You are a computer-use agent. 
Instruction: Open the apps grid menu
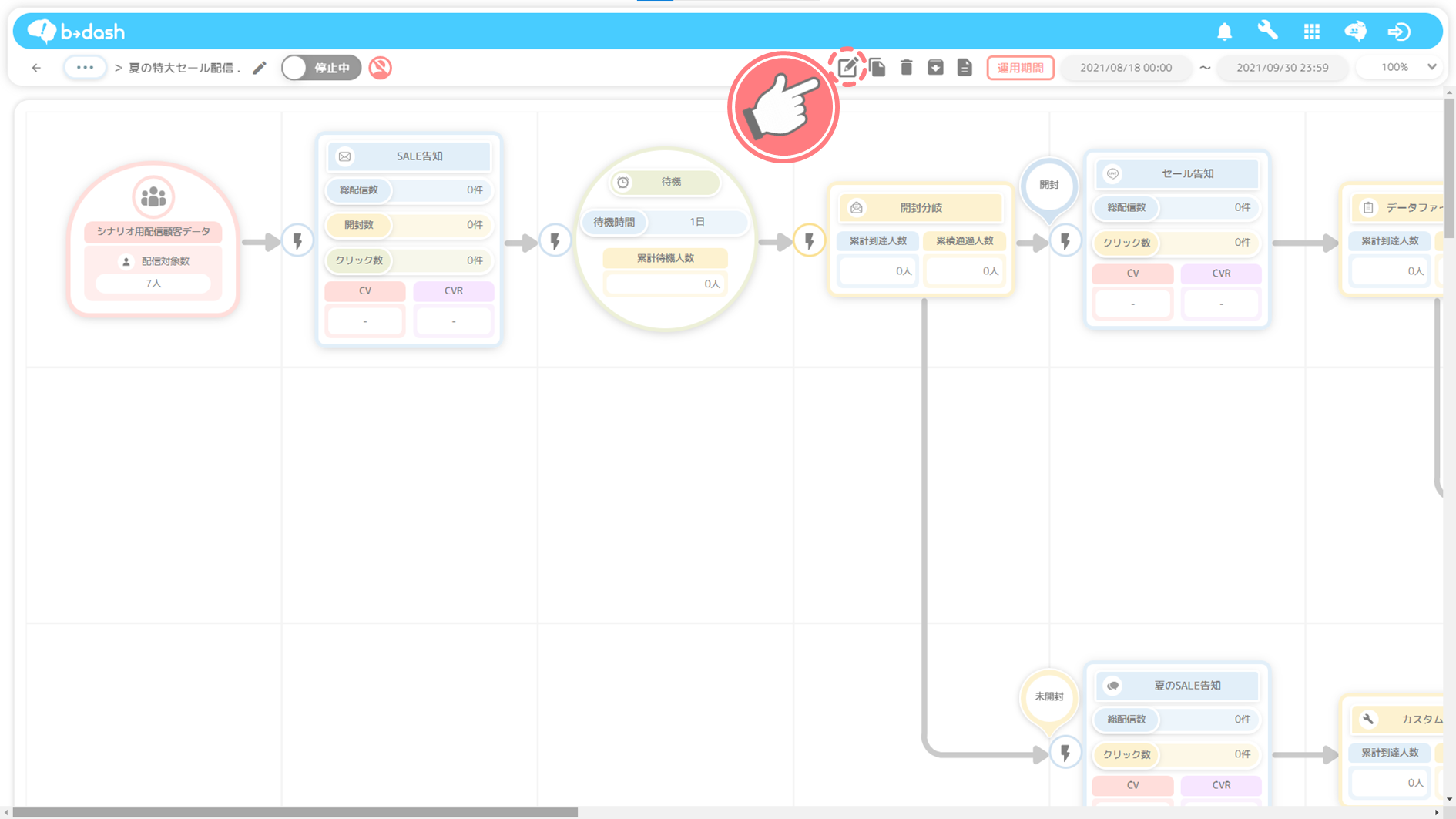[x=1311, y=32]
